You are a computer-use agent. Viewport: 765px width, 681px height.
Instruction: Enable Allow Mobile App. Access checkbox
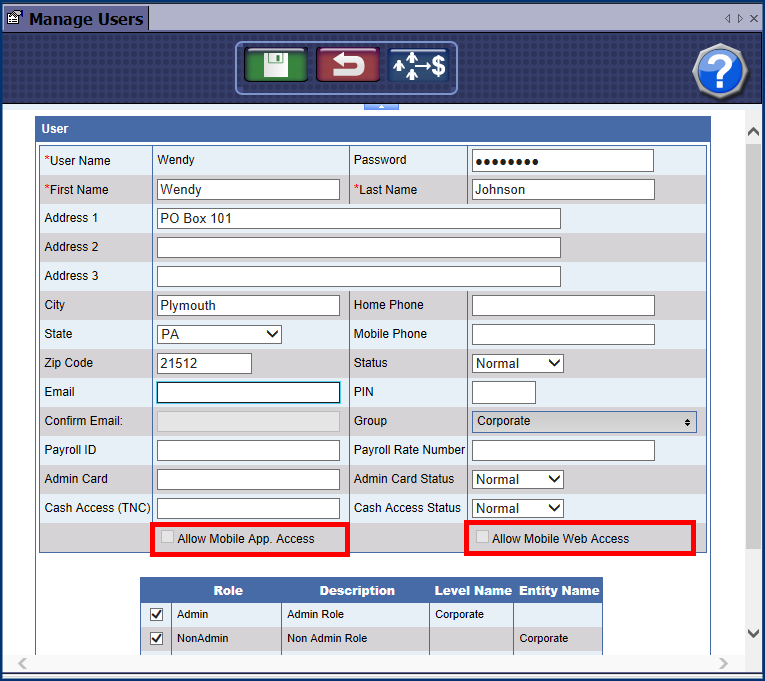[167, 538]
